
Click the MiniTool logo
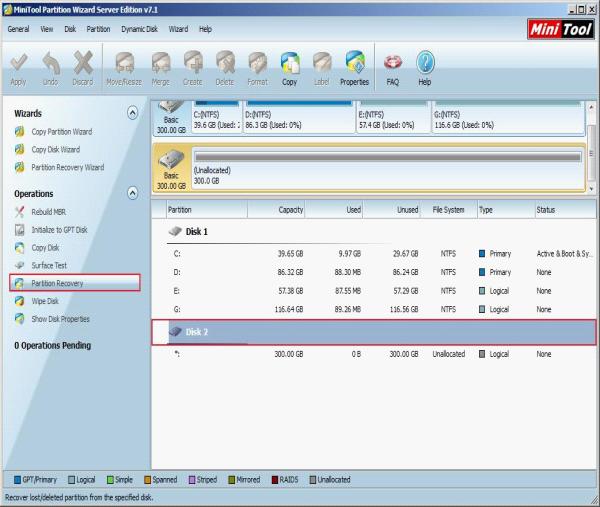click(x=561, y=29)
